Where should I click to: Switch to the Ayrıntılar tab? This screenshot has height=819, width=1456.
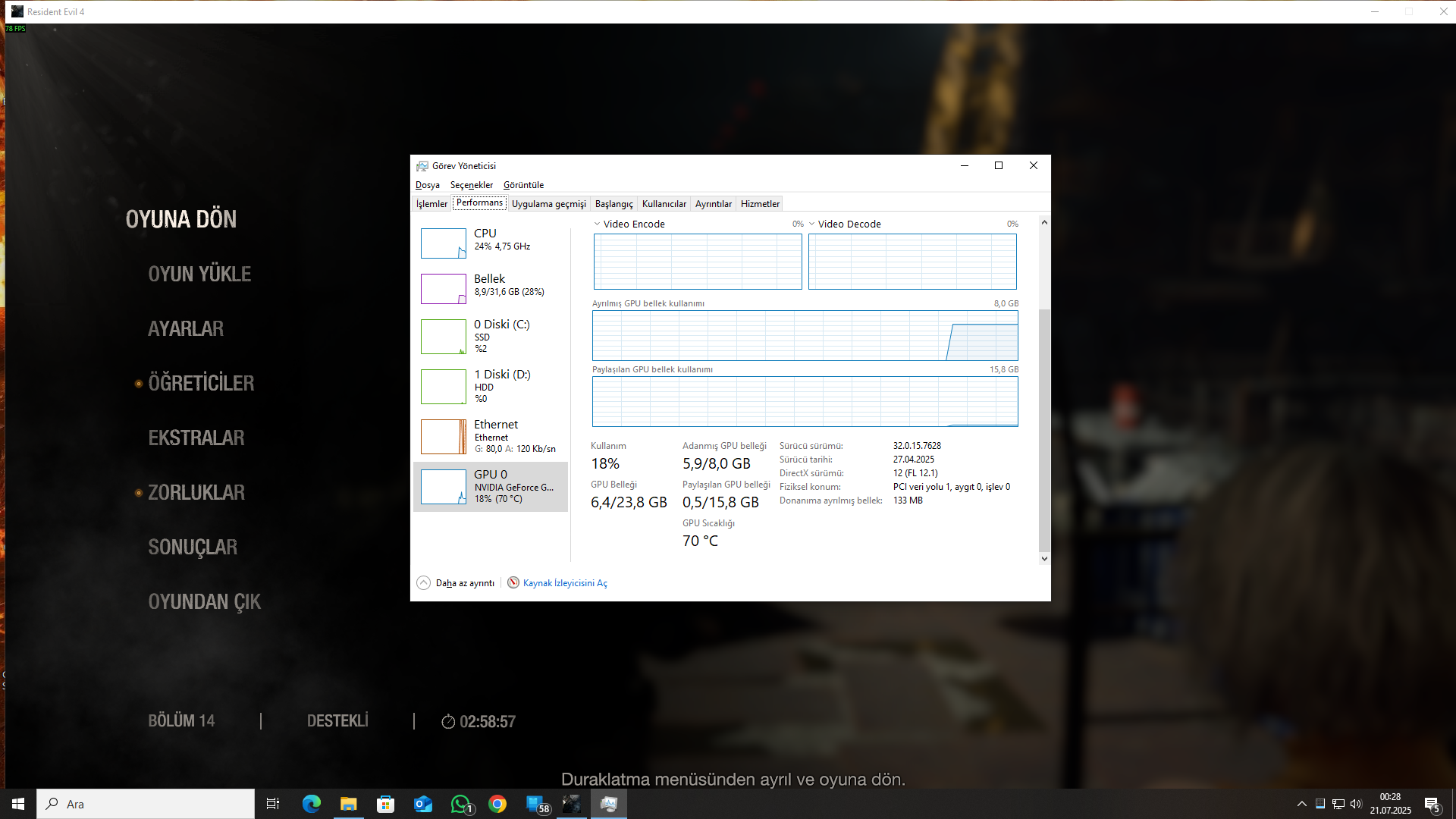coord(714,204)
